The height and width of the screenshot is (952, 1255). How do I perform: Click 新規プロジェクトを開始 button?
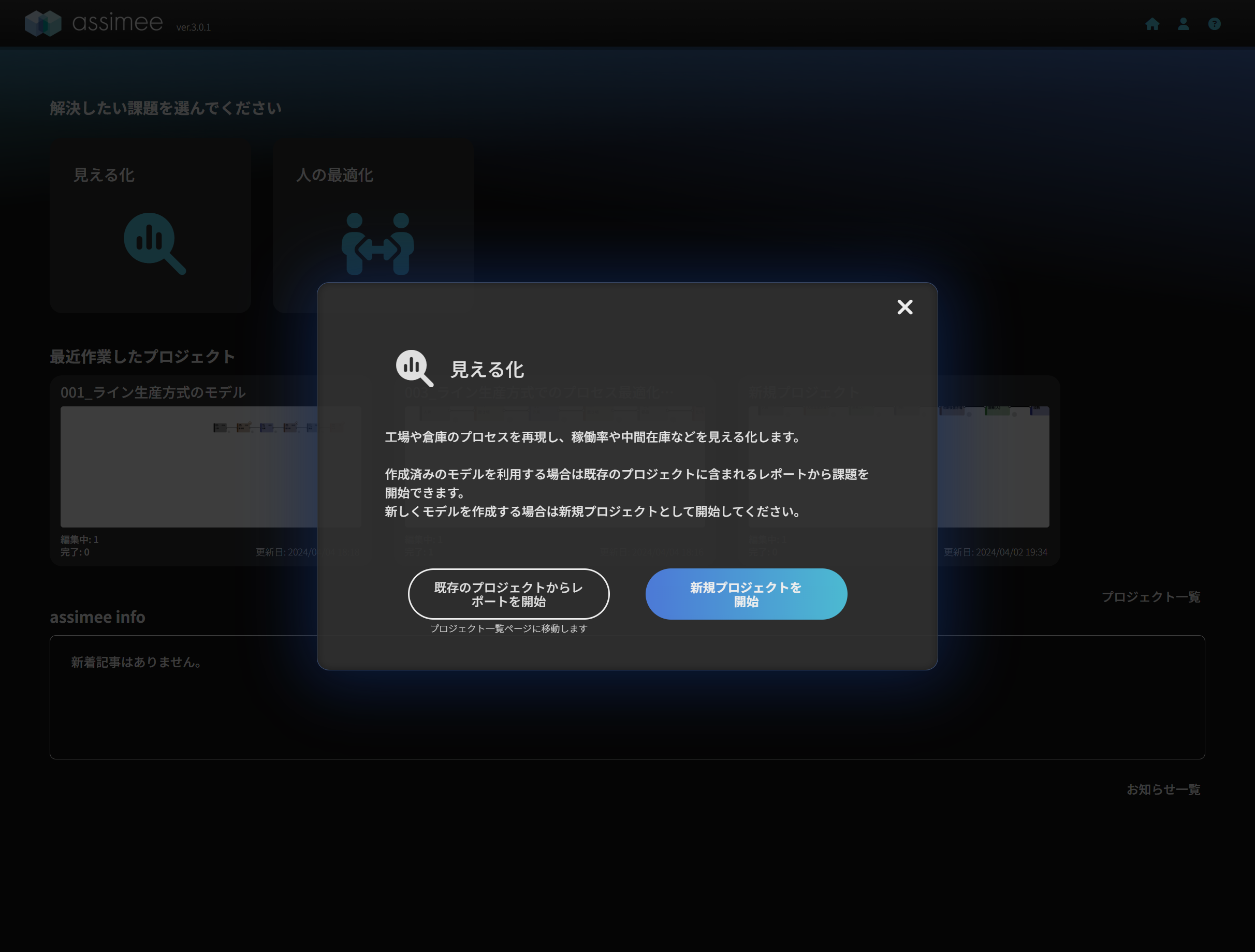(x=746, y=594)
